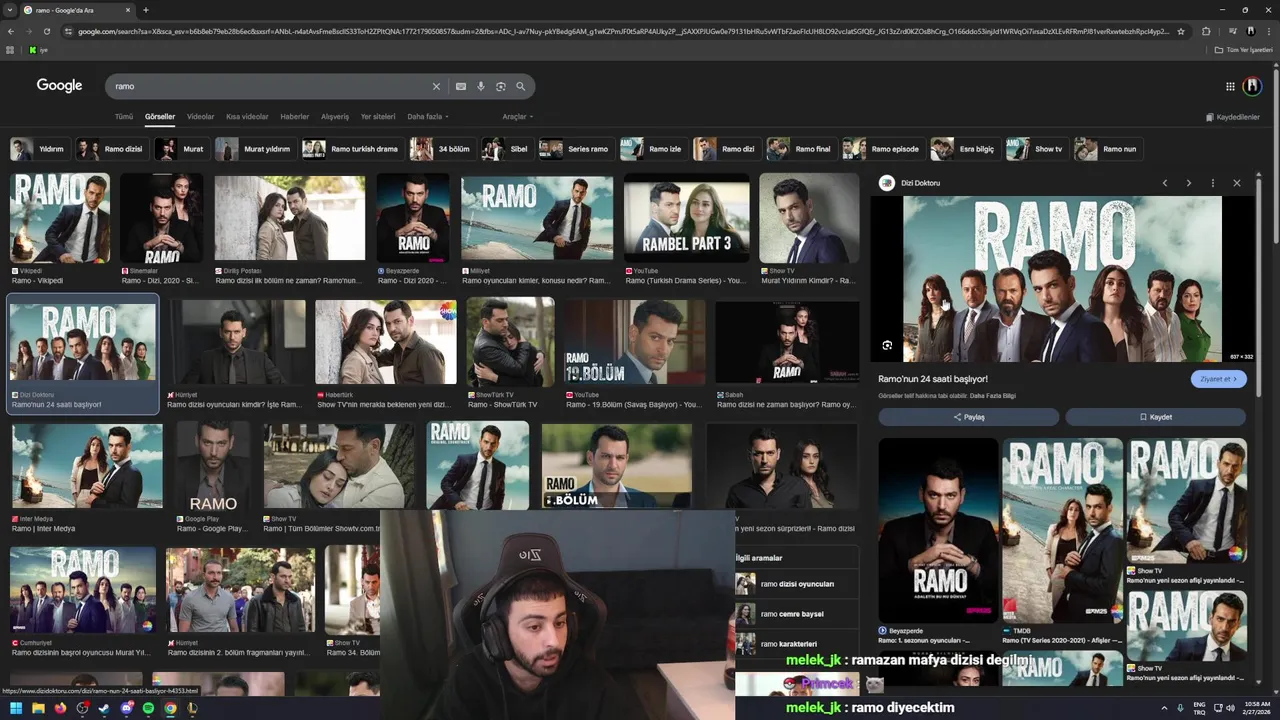Click the Ziyaret et button
1280x720 pixels.
pyautogui.click(x=1218, y=379)
